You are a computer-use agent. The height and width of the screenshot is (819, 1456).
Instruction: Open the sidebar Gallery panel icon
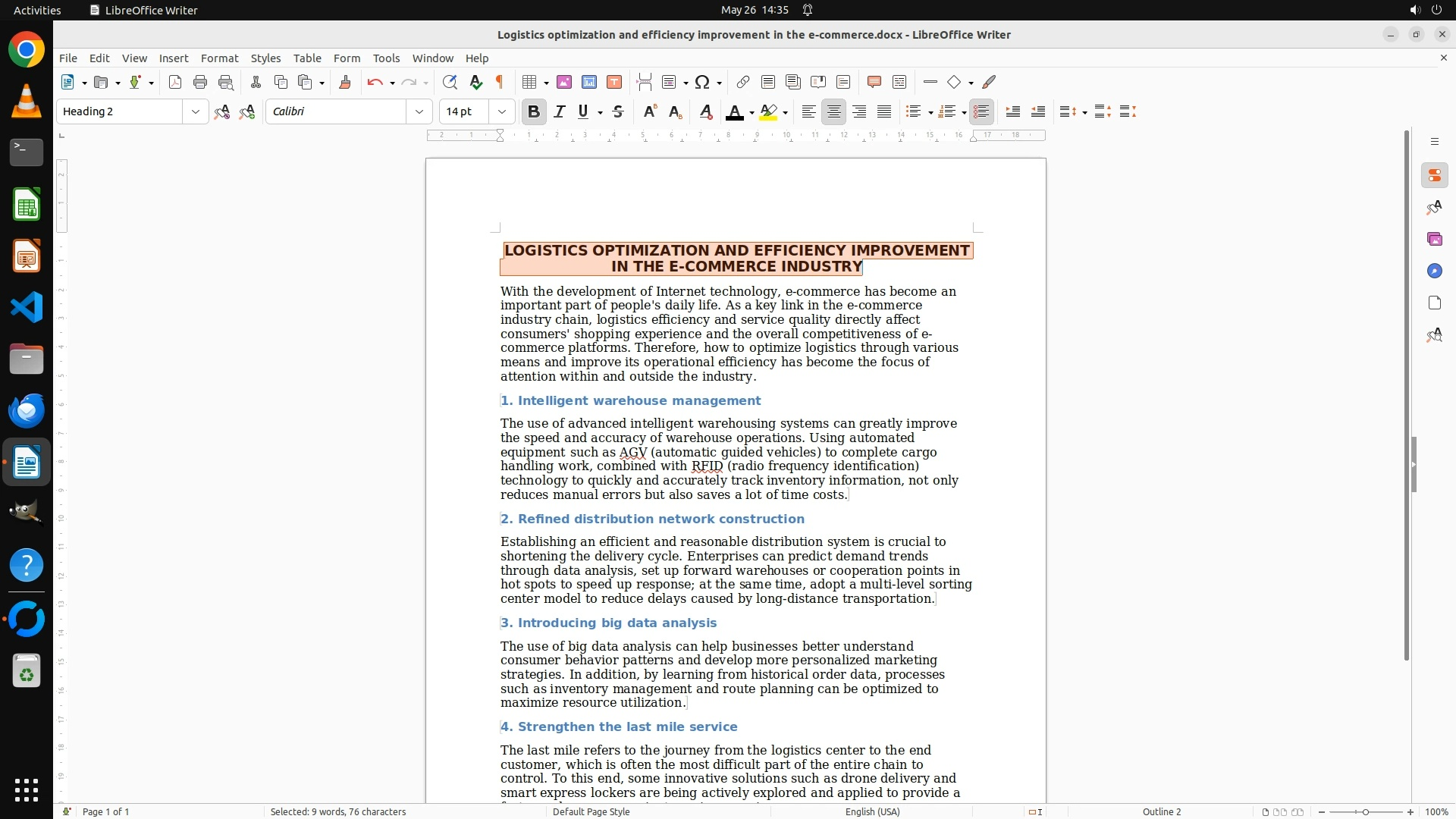(1434, 239)
